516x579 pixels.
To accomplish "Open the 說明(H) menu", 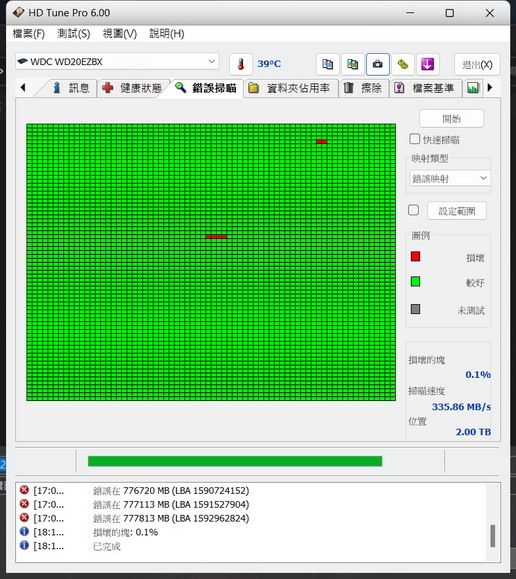I will click(x=167, y=34).
